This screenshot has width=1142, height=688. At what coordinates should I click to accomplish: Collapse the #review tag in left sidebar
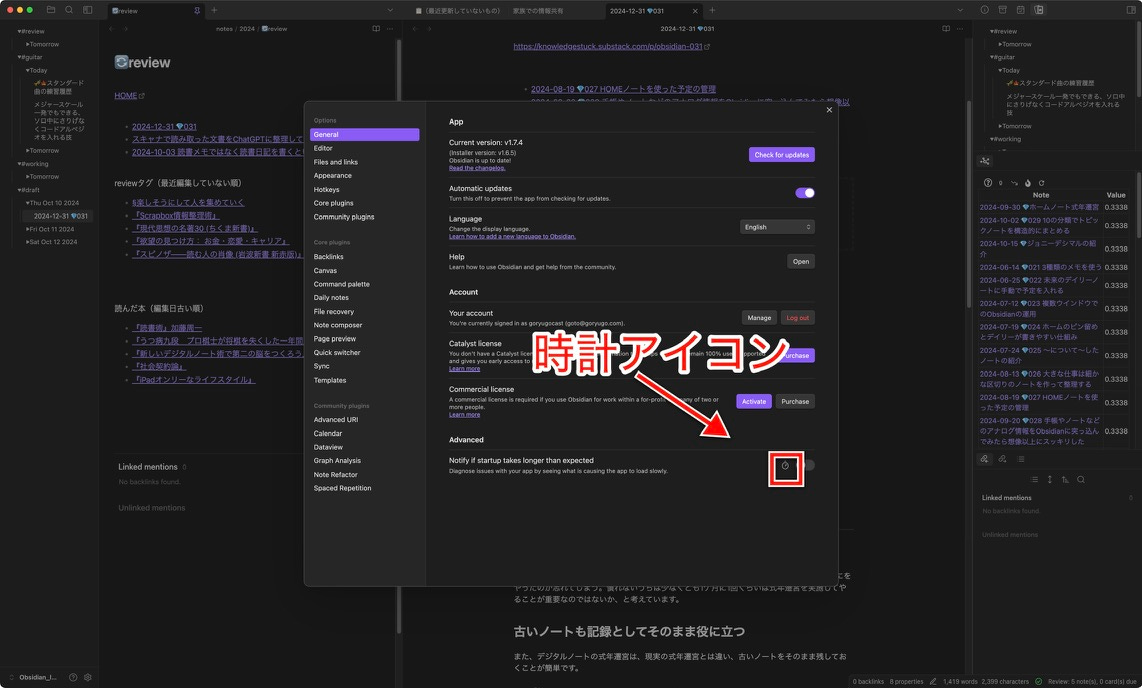[x=31, y=31]
